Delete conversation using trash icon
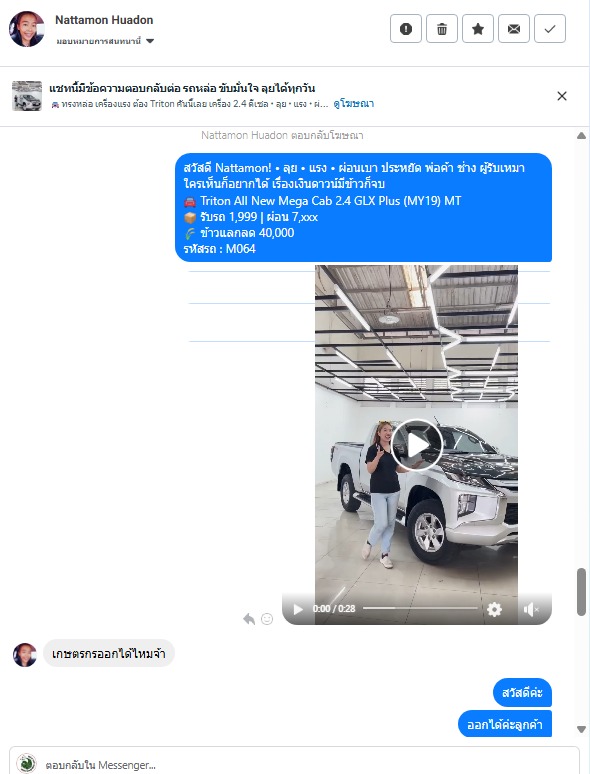 [x=442, y=29]
